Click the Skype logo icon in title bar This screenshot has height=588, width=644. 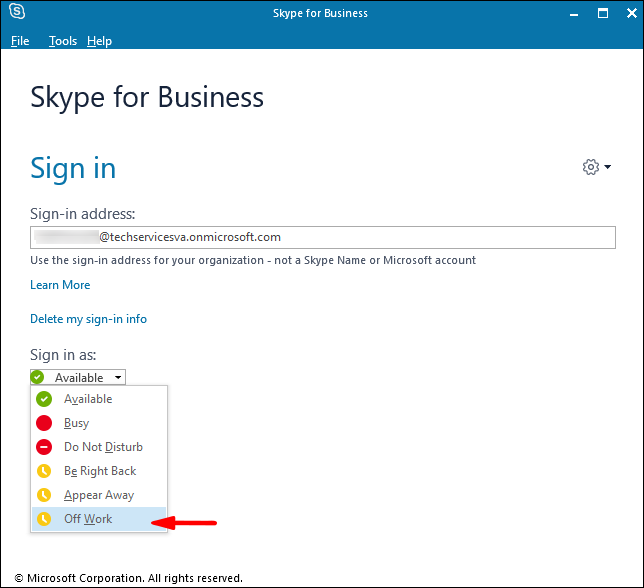pyautogui.click(x=17, y=13)
